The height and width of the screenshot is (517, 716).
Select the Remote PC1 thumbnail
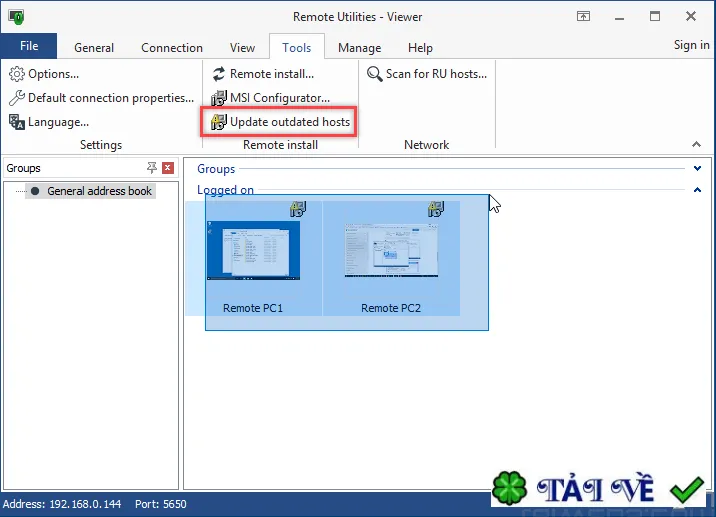(253, 251)
